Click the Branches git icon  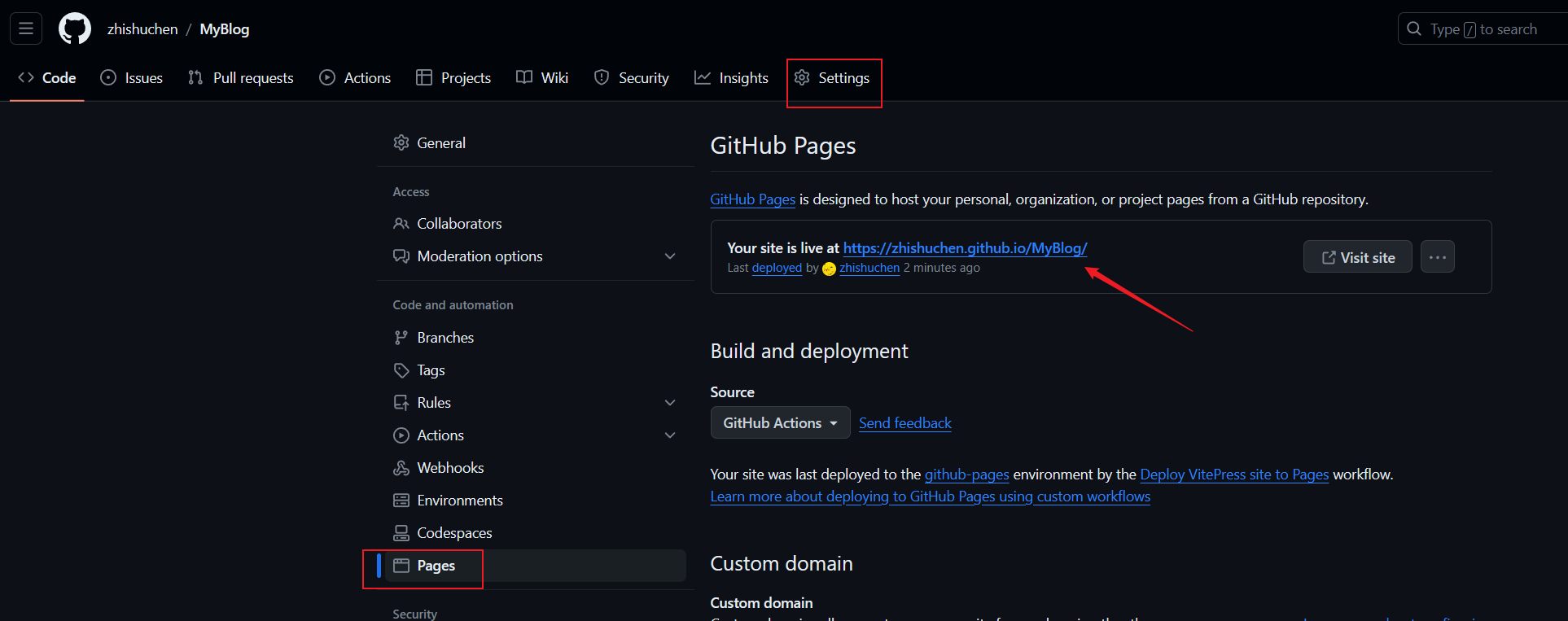click(401, 338)
